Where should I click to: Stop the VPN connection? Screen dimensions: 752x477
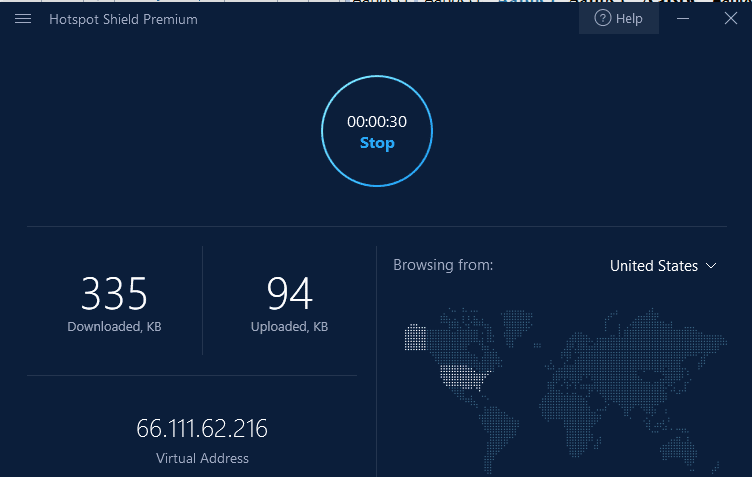377,143
